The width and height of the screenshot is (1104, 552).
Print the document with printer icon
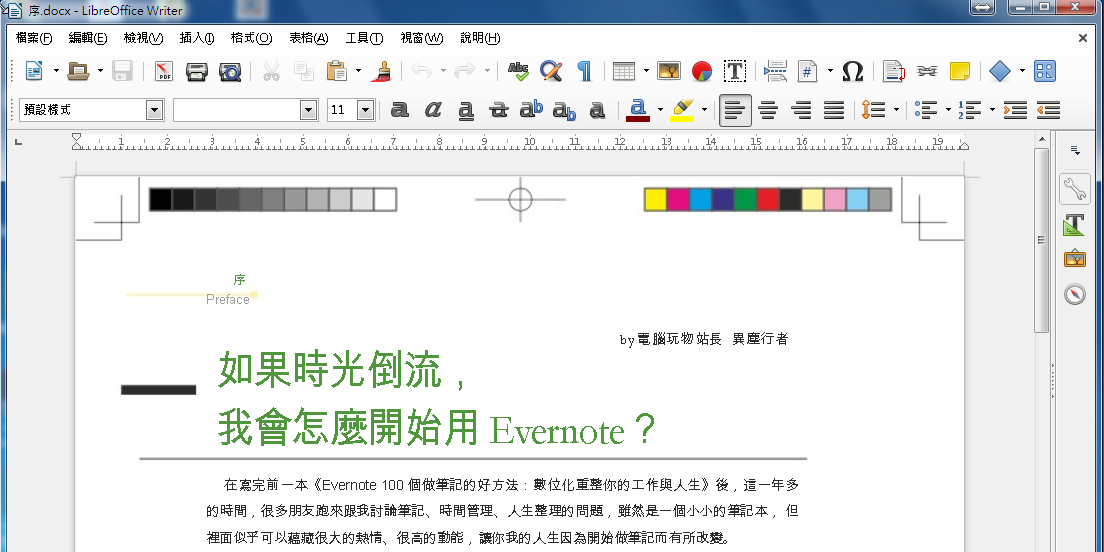tap(196, 71)
